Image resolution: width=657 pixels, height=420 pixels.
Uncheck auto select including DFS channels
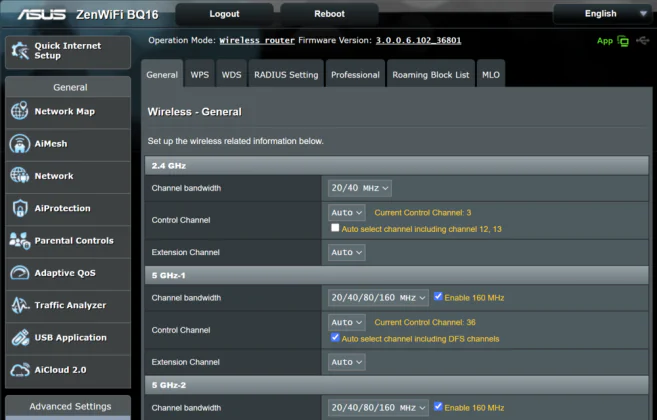click(335, 337)
